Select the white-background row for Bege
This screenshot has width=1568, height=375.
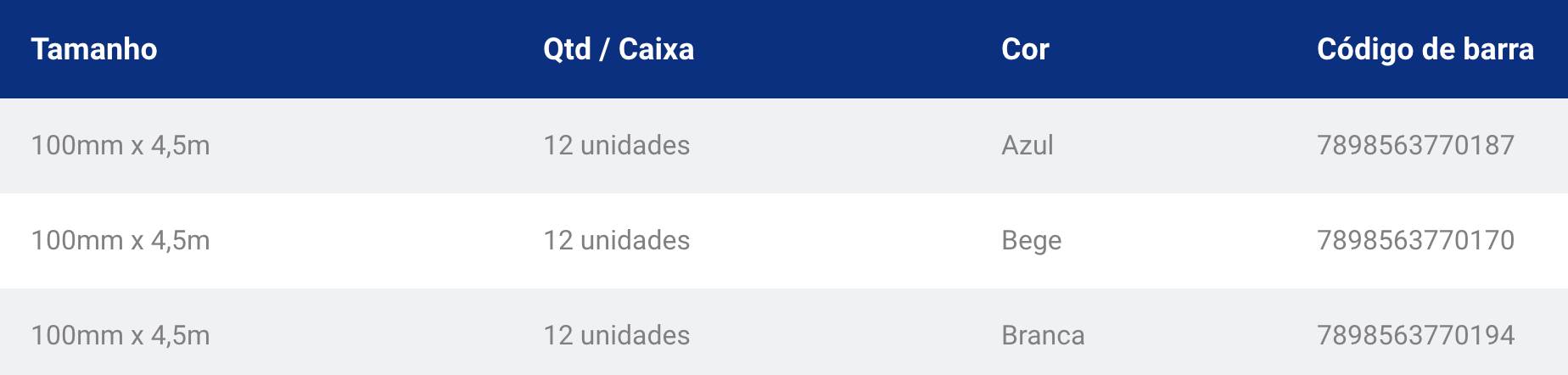(784, 241)
